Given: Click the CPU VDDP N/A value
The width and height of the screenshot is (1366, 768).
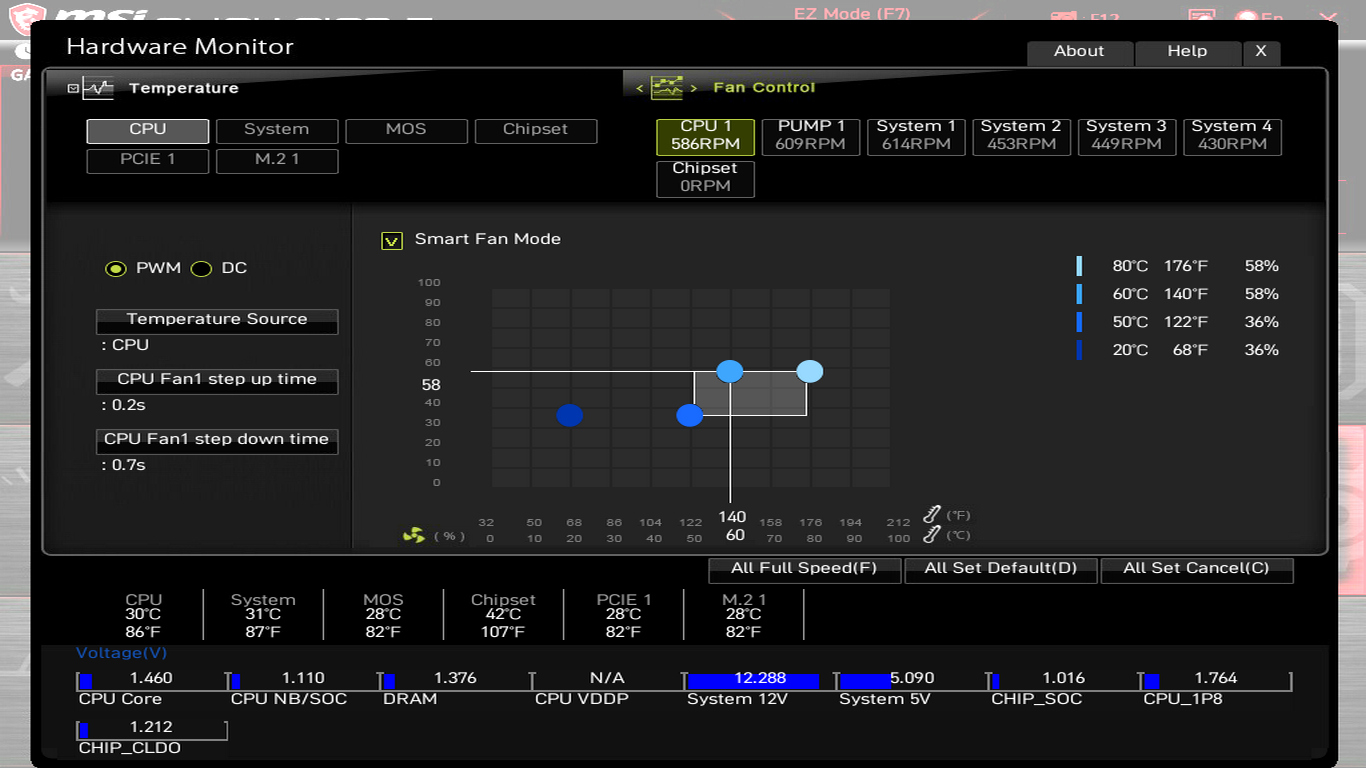Looking at the screenshot, I should (x=607, y=678).
